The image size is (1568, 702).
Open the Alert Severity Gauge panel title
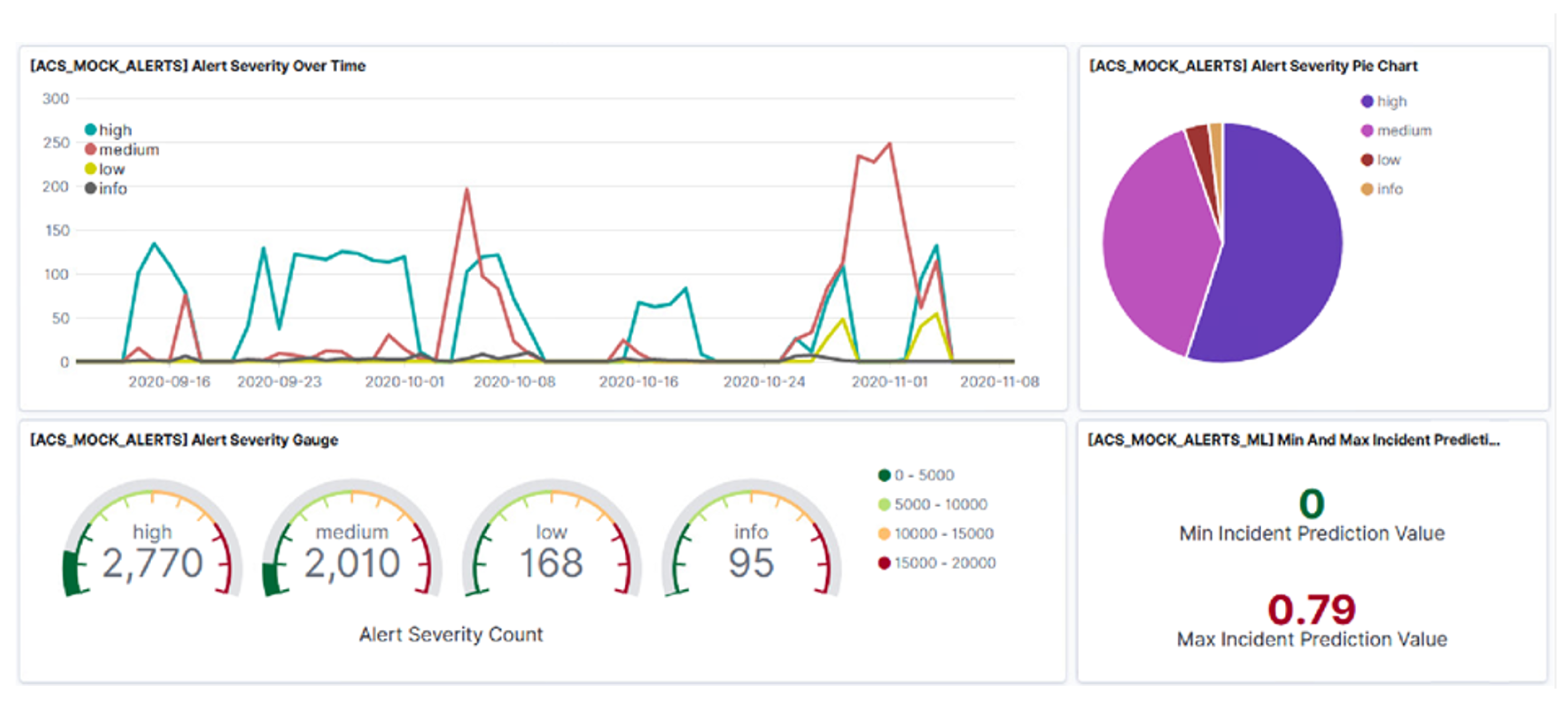click(184, 440)
